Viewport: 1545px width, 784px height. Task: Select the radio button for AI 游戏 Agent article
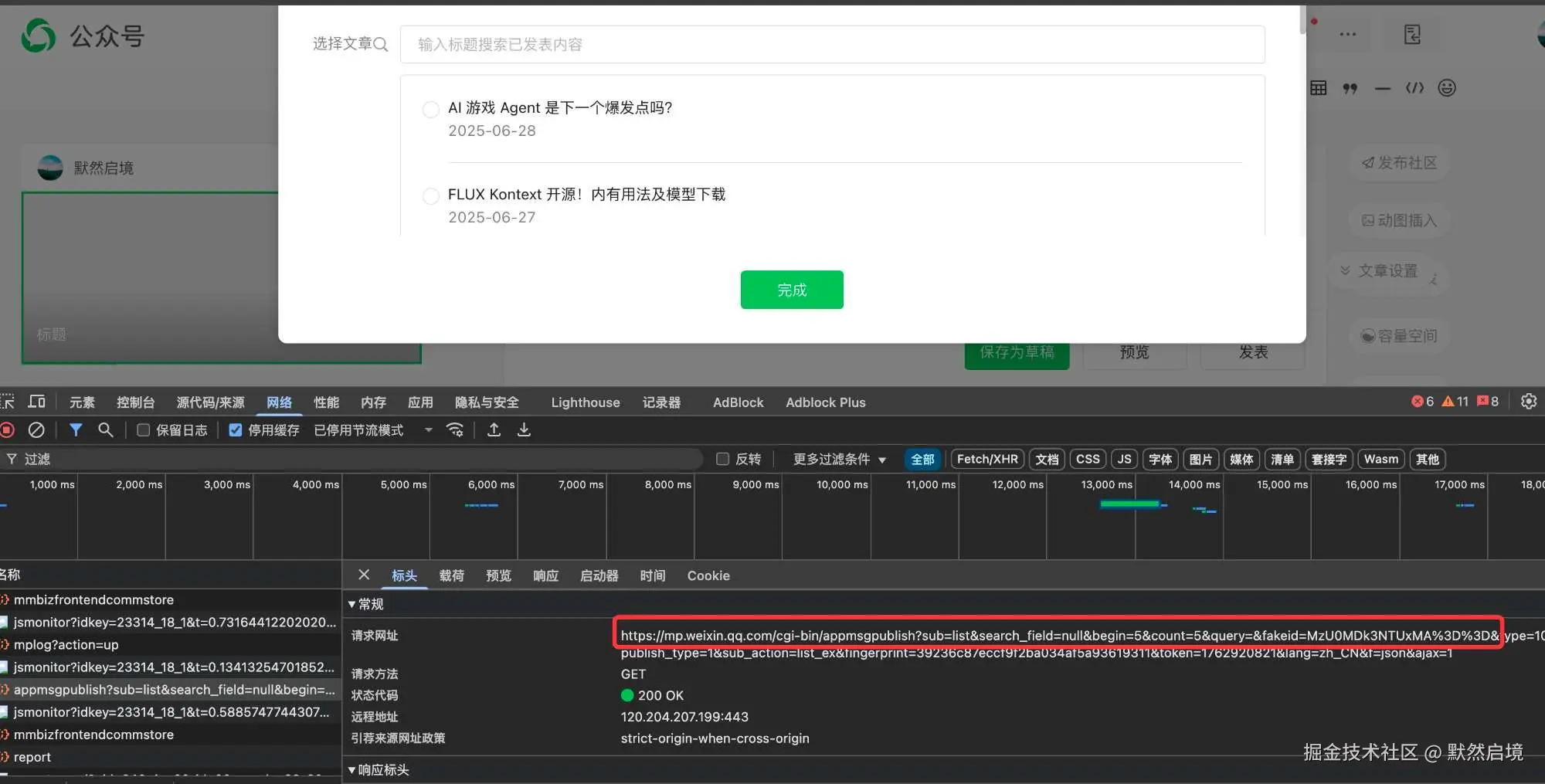[x=430, y=109]
